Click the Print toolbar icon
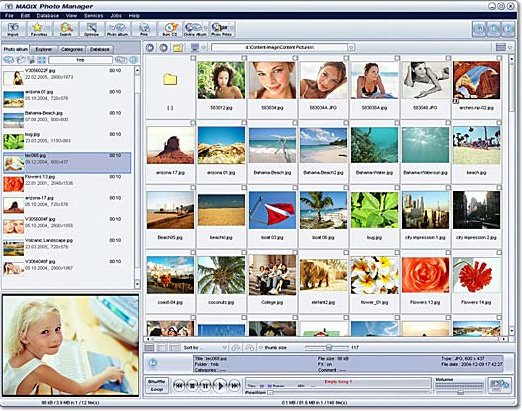522x411 pixels. pos(144,29)
